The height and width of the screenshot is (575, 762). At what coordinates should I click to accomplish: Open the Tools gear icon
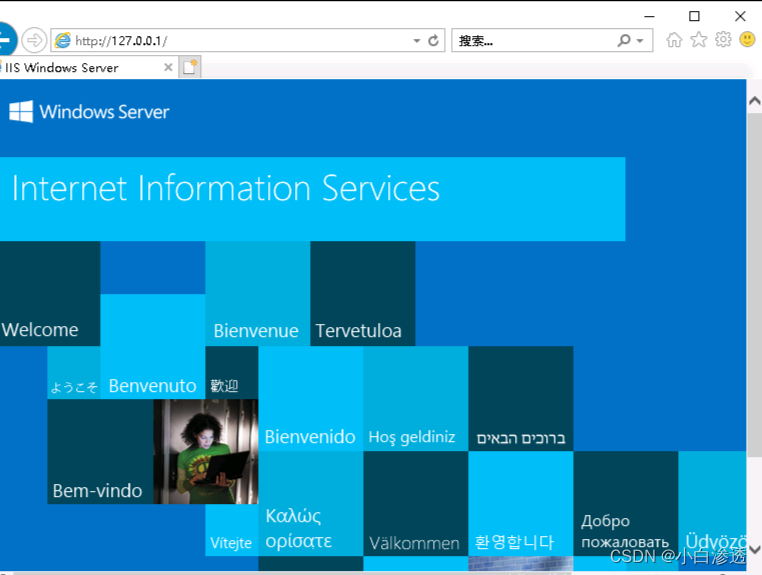point(723,39)
